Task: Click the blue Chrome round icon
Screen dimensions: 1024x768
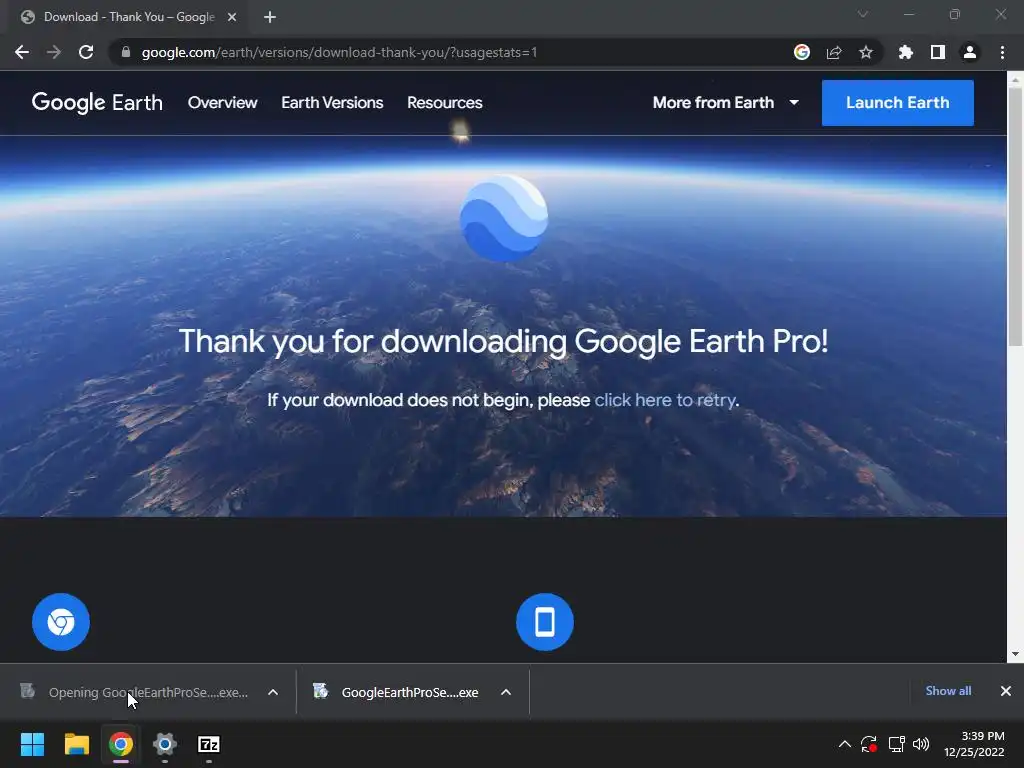Action: (x=61, y=622)
